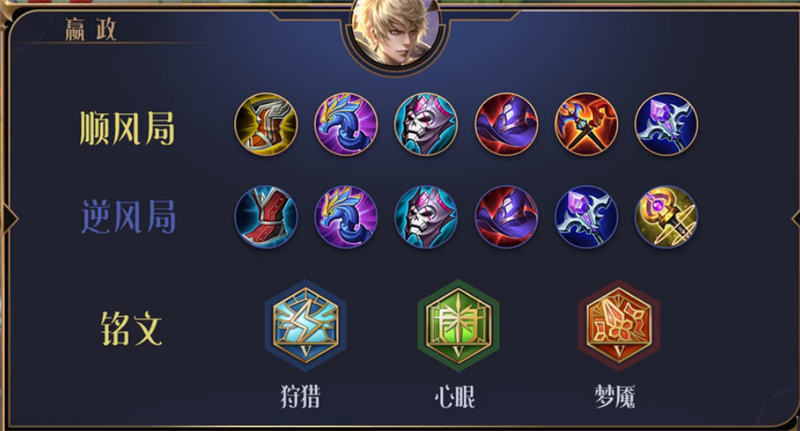Click the purple dragon item in 顺风局 row

point(346,124)
